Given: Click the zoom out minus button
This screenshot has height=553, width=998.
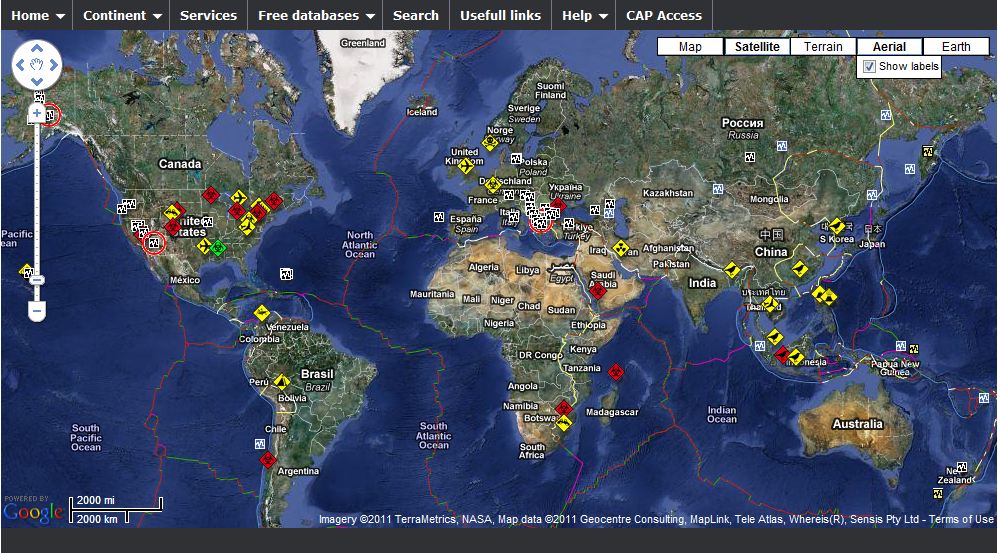Looking at the screenshot, I should click(37, 312).
